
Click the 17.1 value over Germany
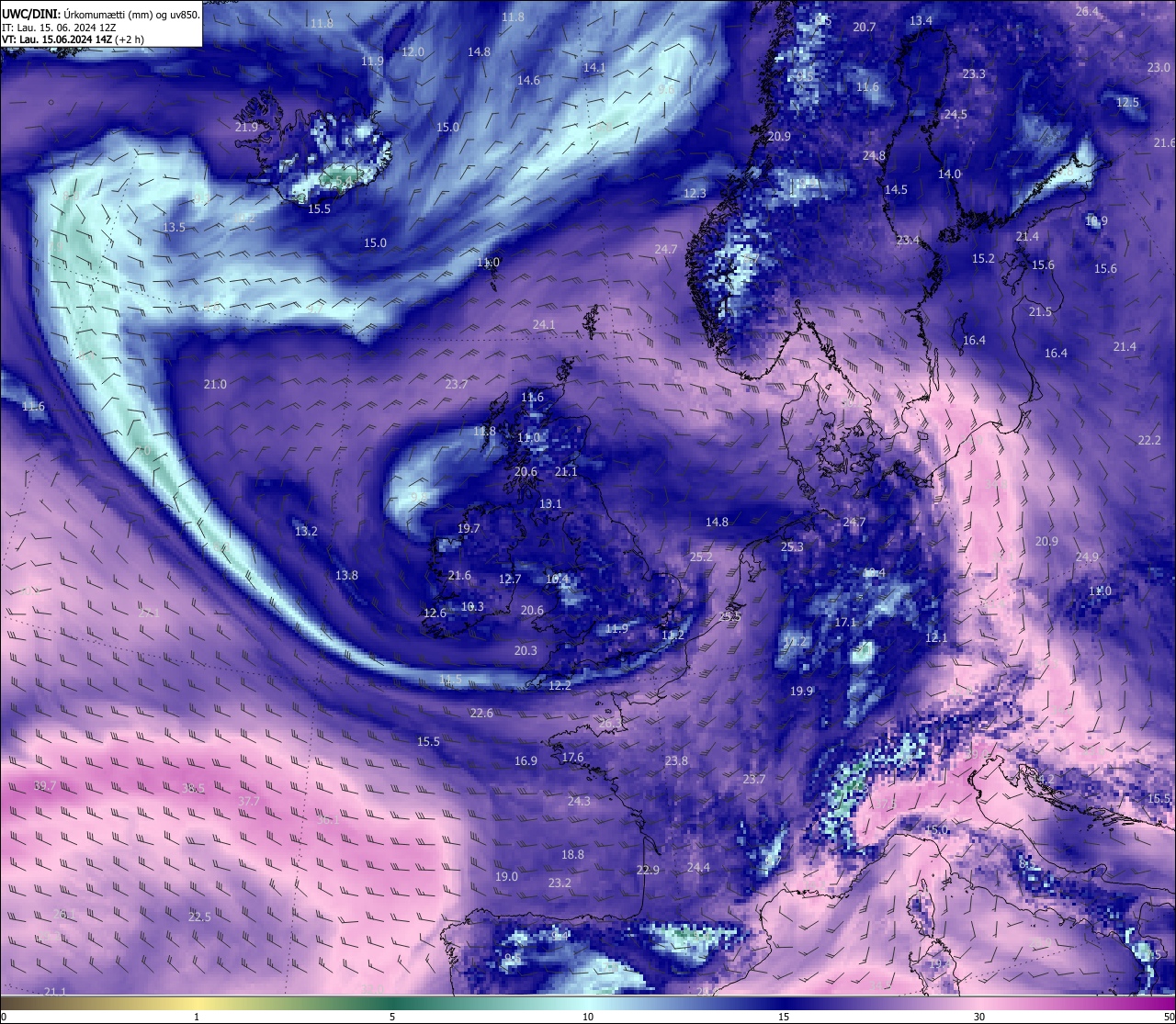point(845,622)
